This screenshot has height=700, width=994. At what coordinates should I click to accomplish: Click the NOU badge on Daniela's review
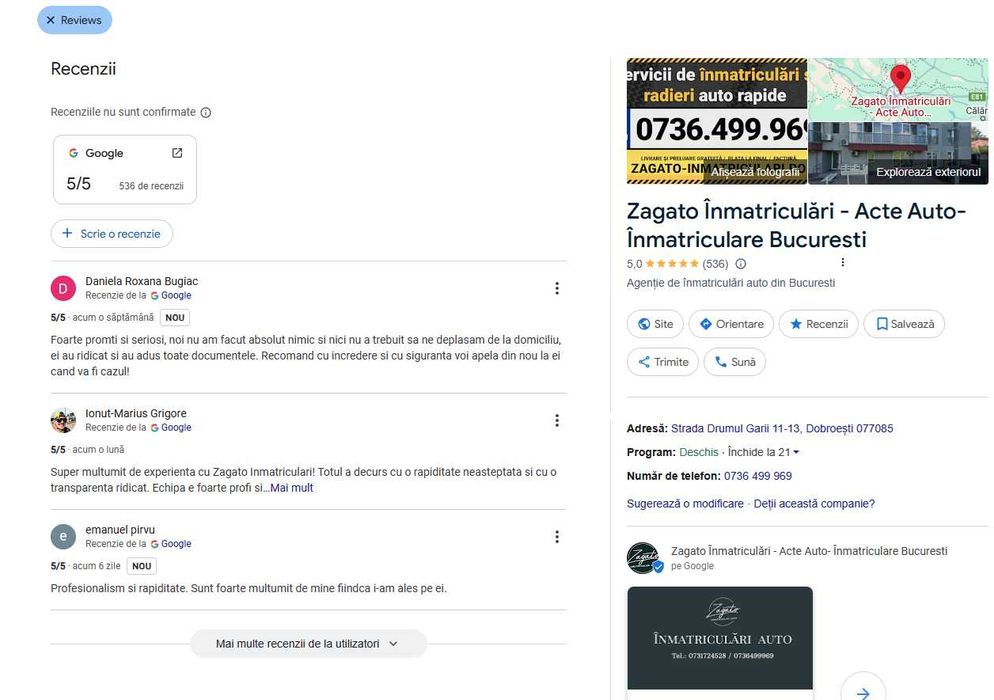point(175,318)
